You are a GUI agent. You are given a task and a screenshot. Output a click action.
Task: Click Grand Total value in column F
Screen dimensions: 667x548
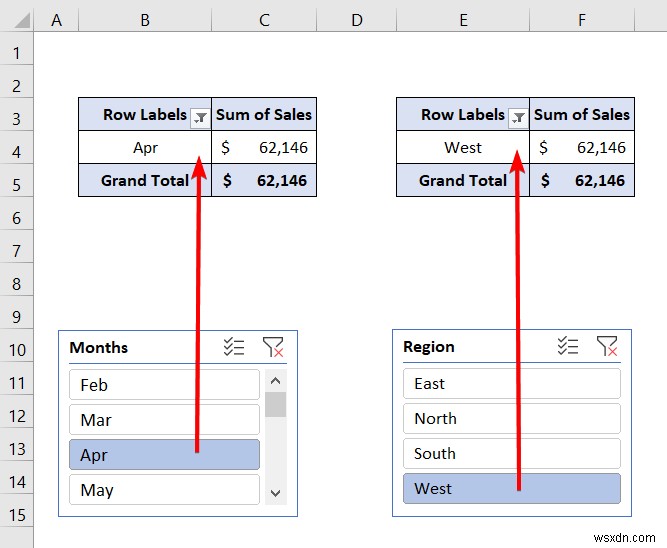[582, 180]
